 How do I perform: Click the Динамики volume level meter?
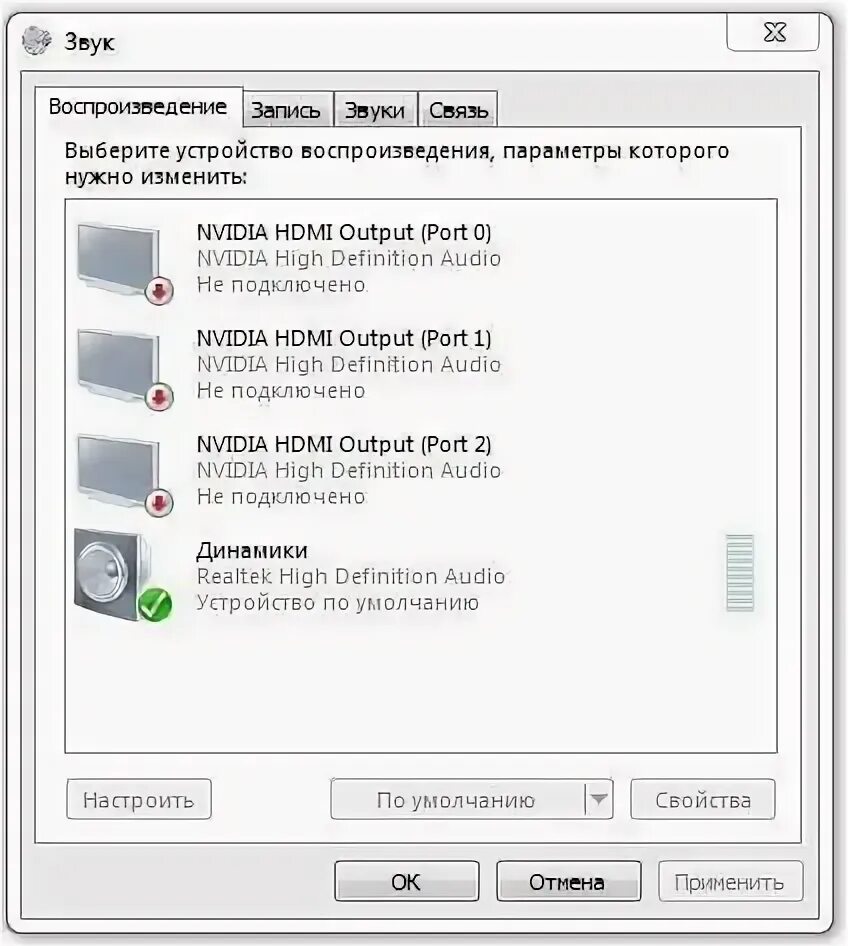tap(740, 573)
